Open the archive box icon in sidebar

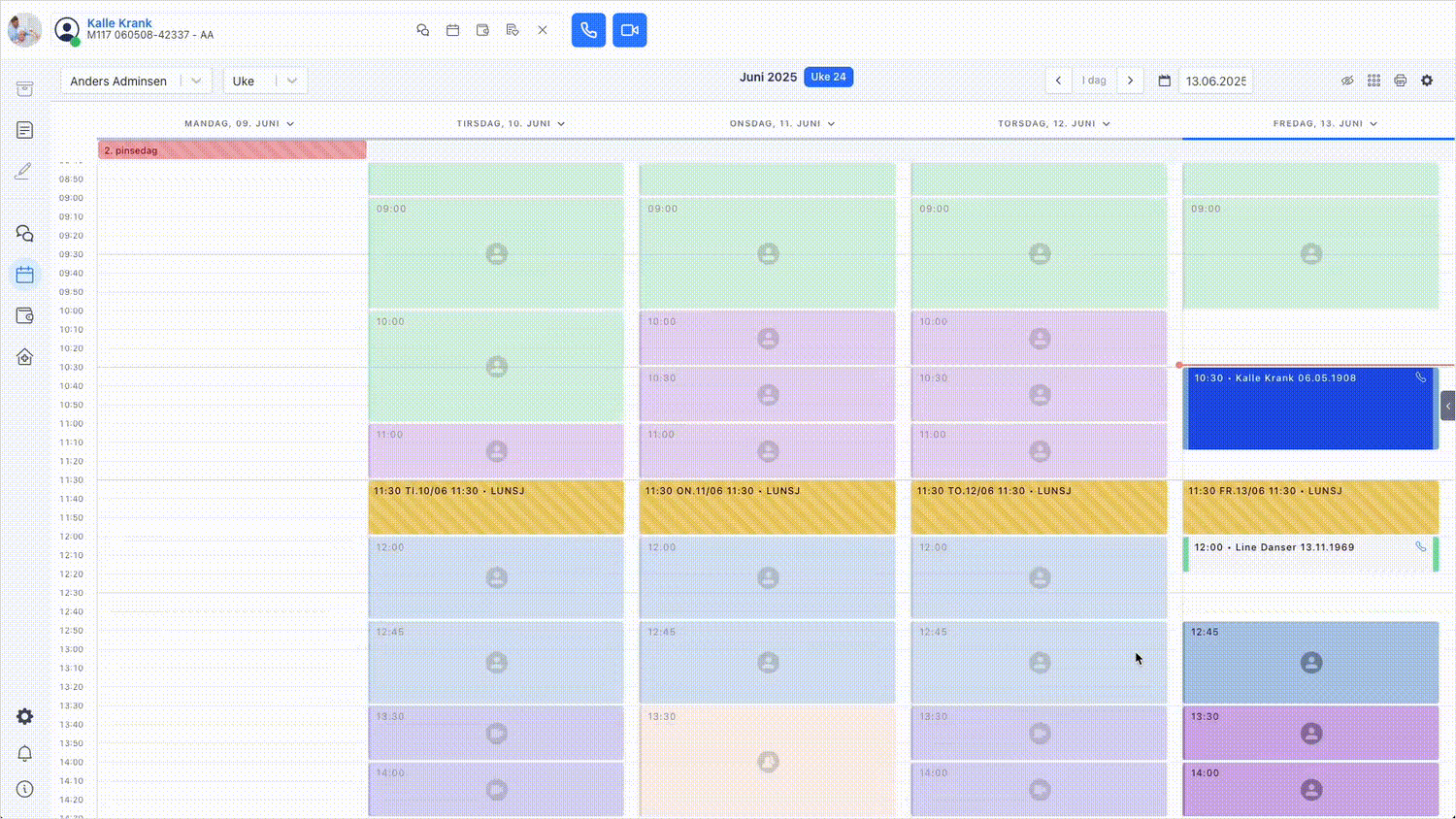click(x=25, y=89)
